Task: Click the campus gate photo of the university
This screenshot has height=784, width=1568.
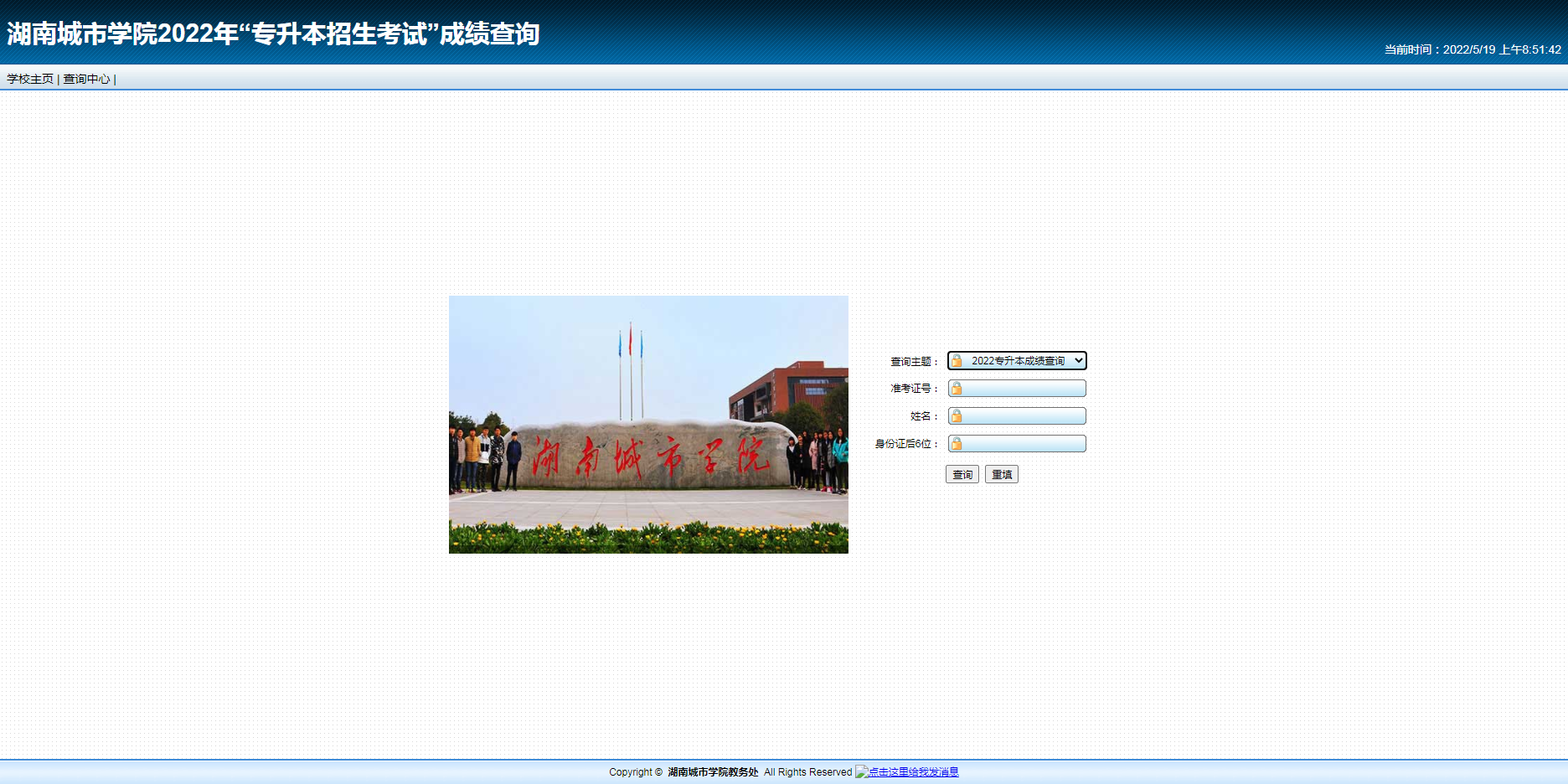Action: (x=648, y=424)
